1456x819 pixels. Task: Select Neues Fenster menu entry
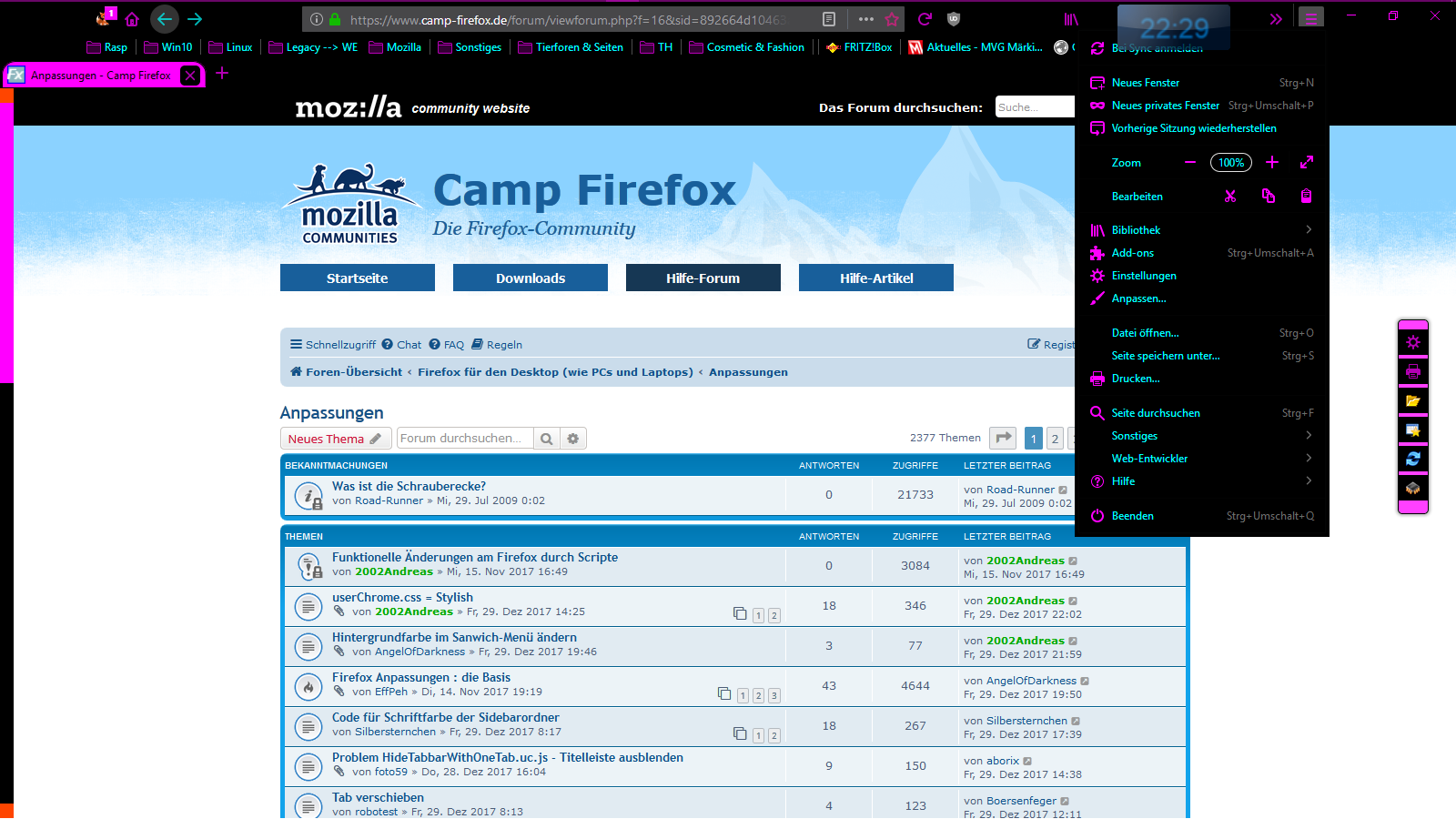pyautogui.click(x=1202, y=83)
